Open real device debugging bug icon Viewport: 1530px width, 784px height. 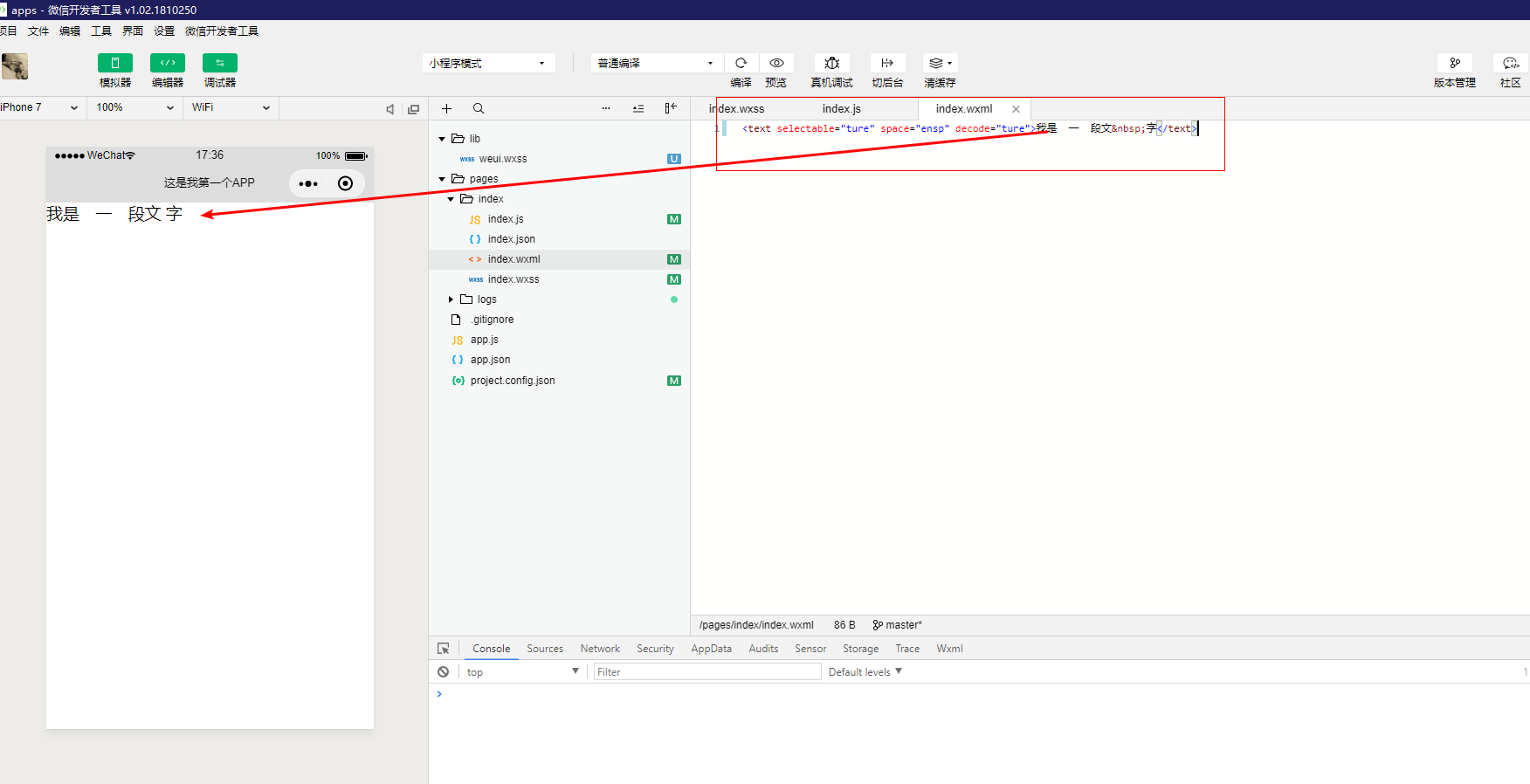832,63
